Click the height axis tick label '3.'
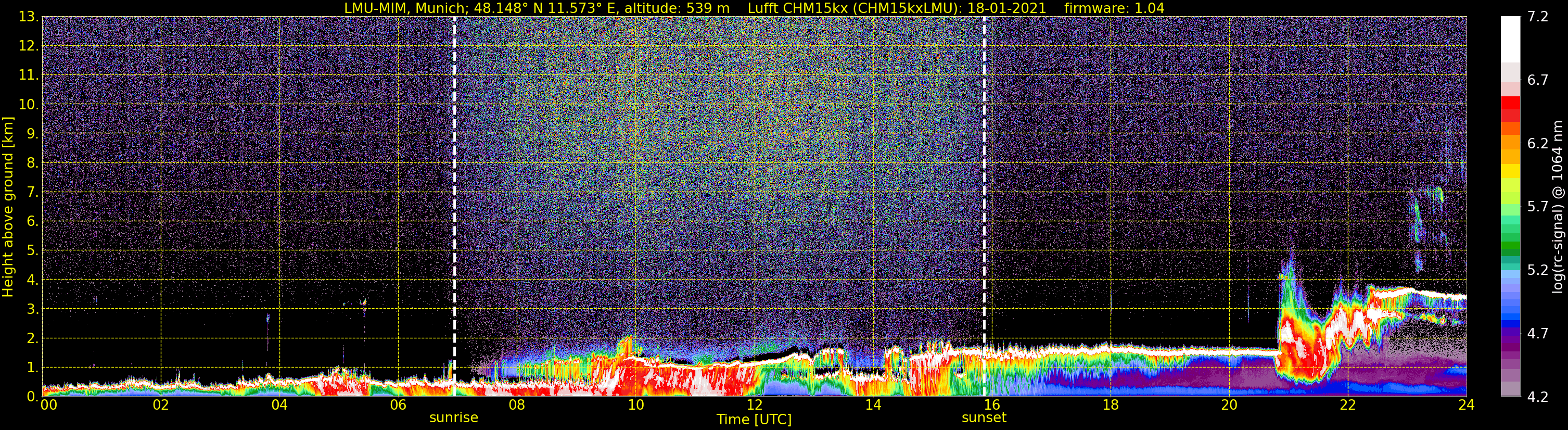Viewport: 1568px width, 430px height. point(32,309)
